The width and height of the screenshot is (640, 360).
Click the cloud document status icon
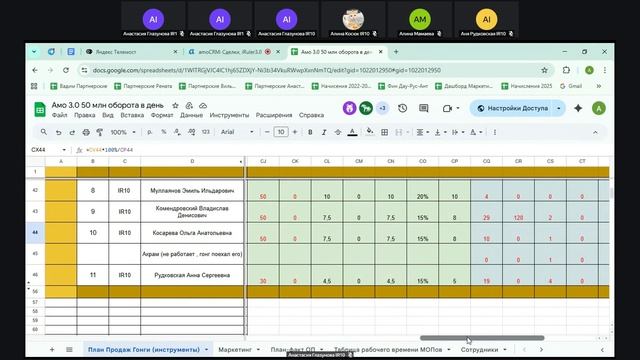203,105
